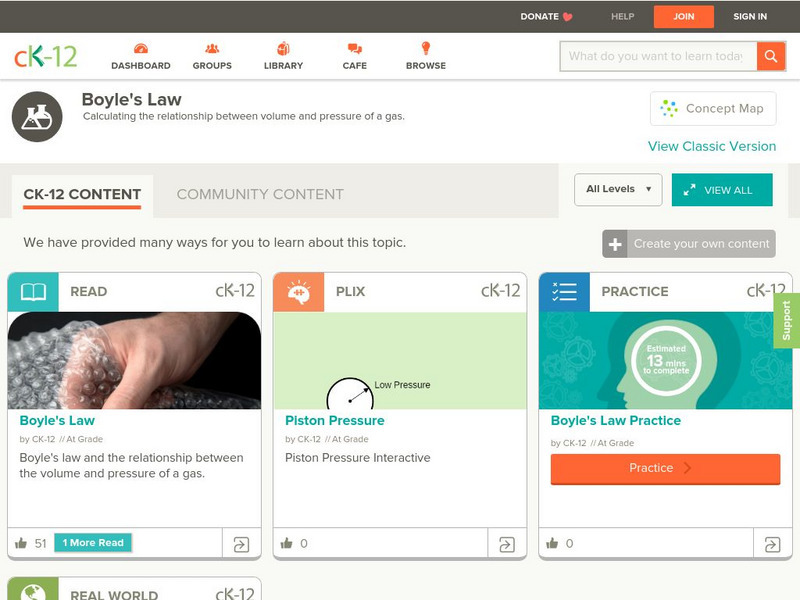Viewport: 800px width, 600px height.
Task: Open the Dashboard nav icon
Action: pyautogui.click(x=141, y=49)
